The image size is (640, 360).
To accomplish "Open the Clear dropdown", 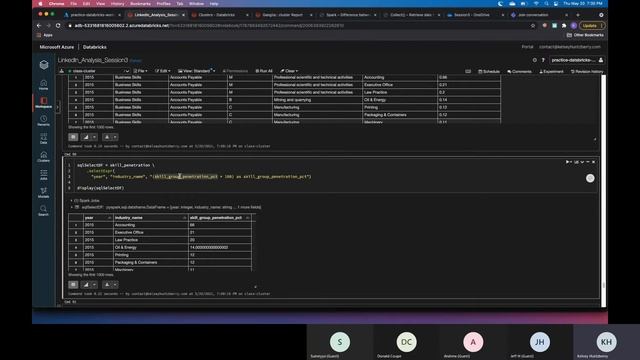I will click(289, 71).
